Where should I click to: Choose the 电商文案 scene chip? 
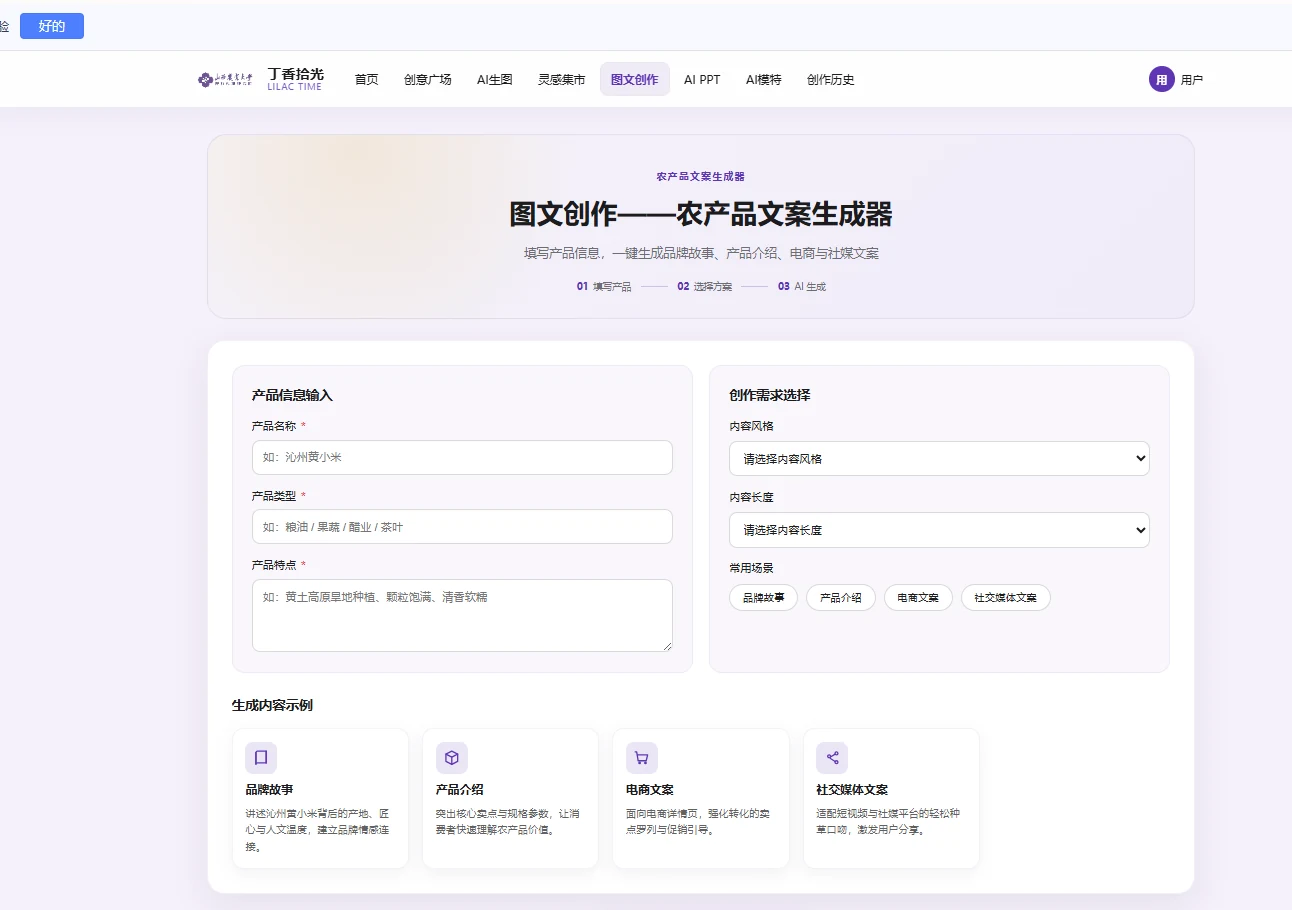[918, 598]
